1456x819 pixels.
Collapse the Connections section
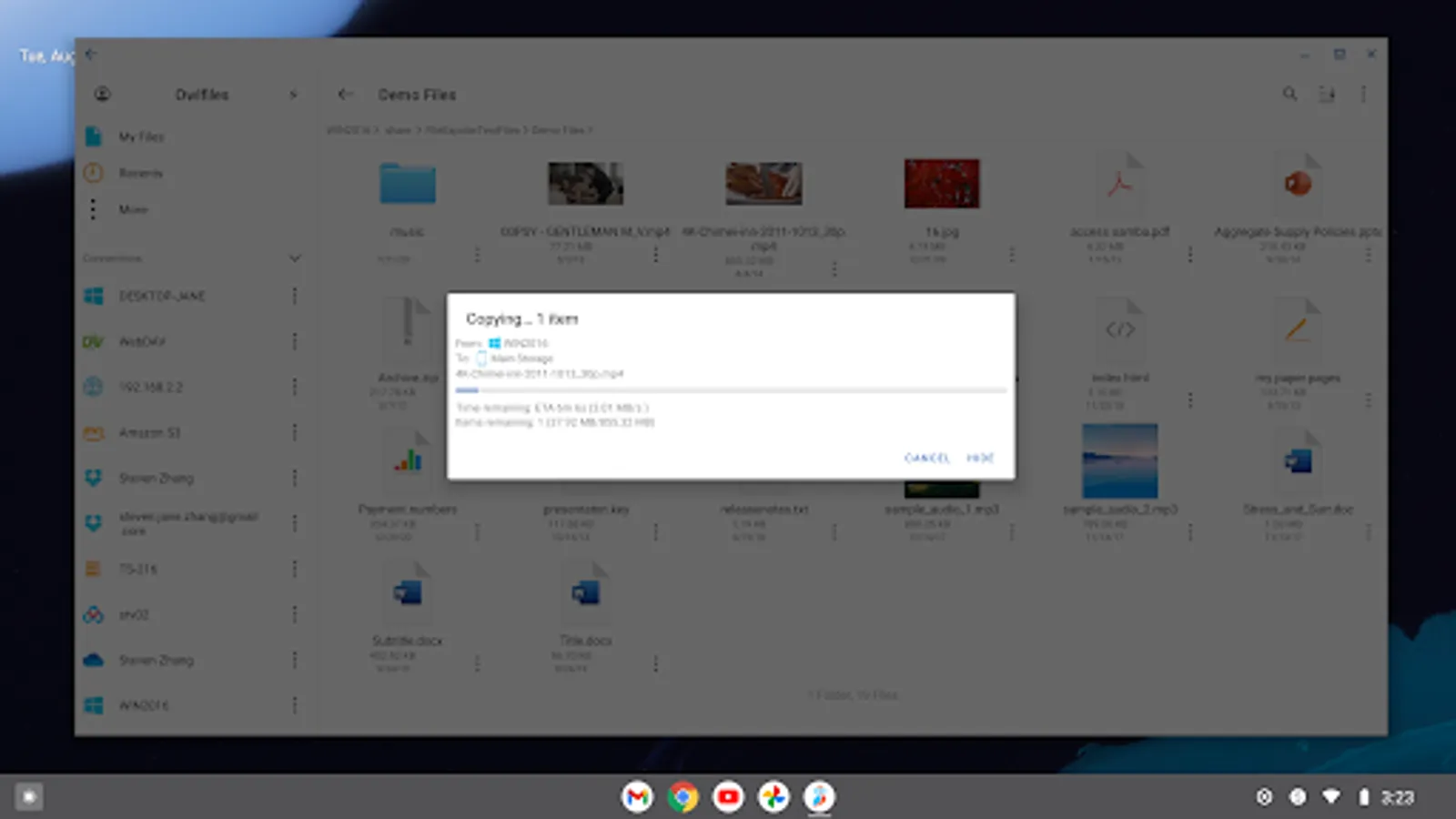[295, 258]
